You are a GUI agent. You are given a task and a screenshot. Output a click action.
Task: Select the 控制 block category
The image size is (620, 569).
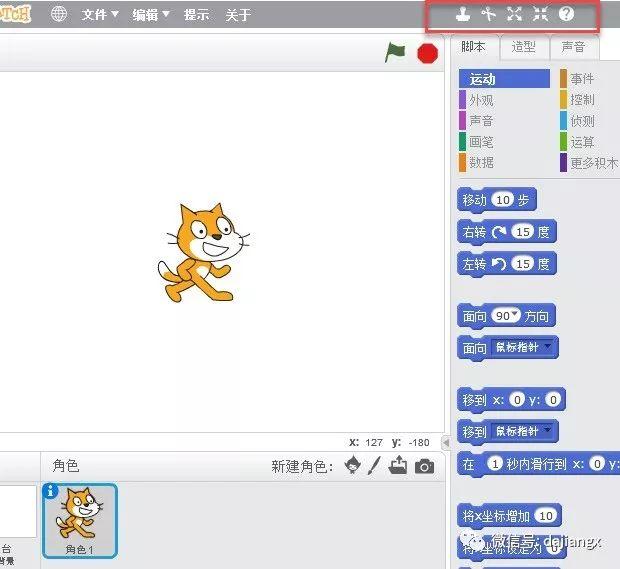coord(577,99)
